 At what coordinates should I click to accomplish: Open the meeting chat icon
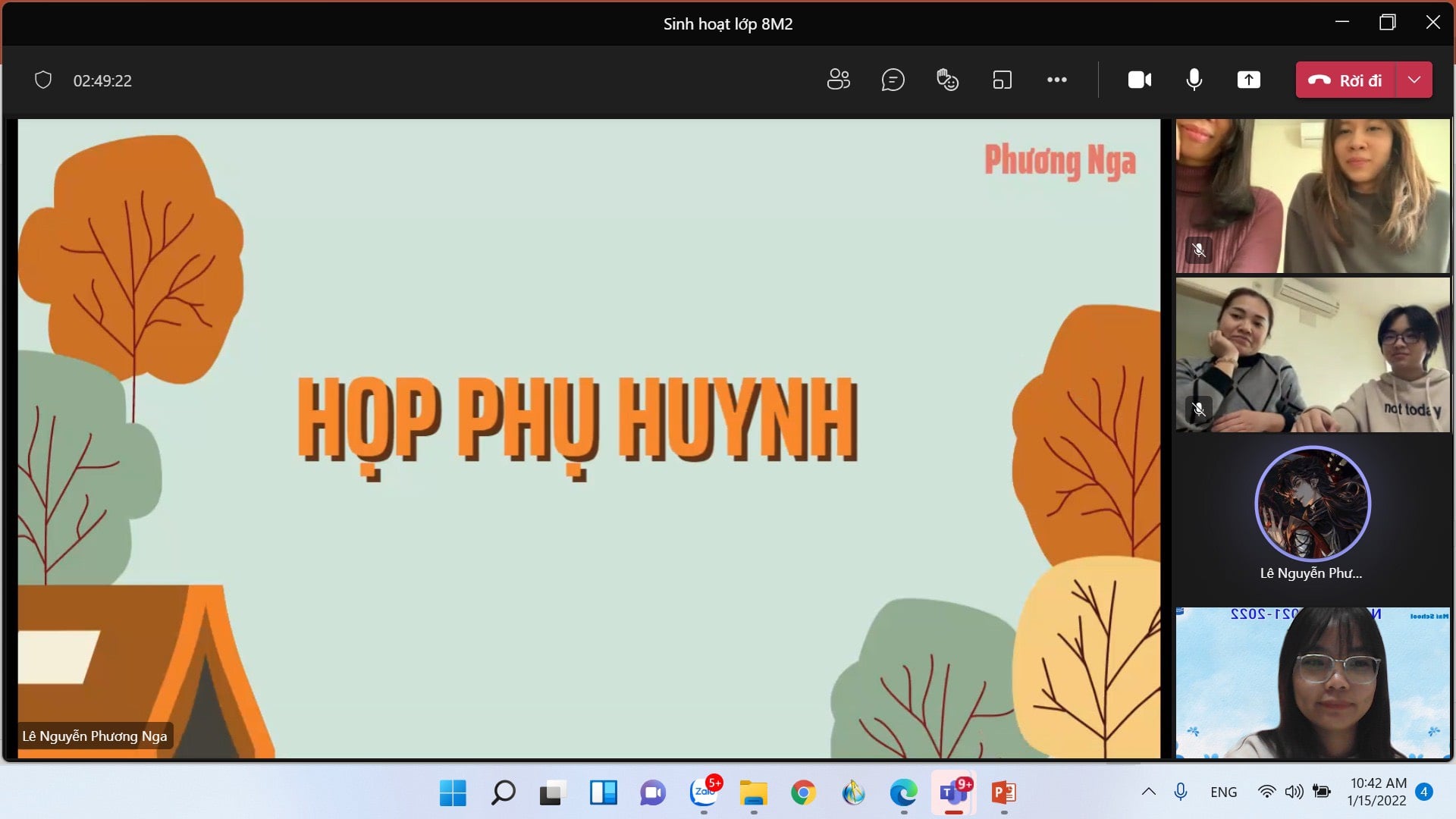[x=893, y=80]
